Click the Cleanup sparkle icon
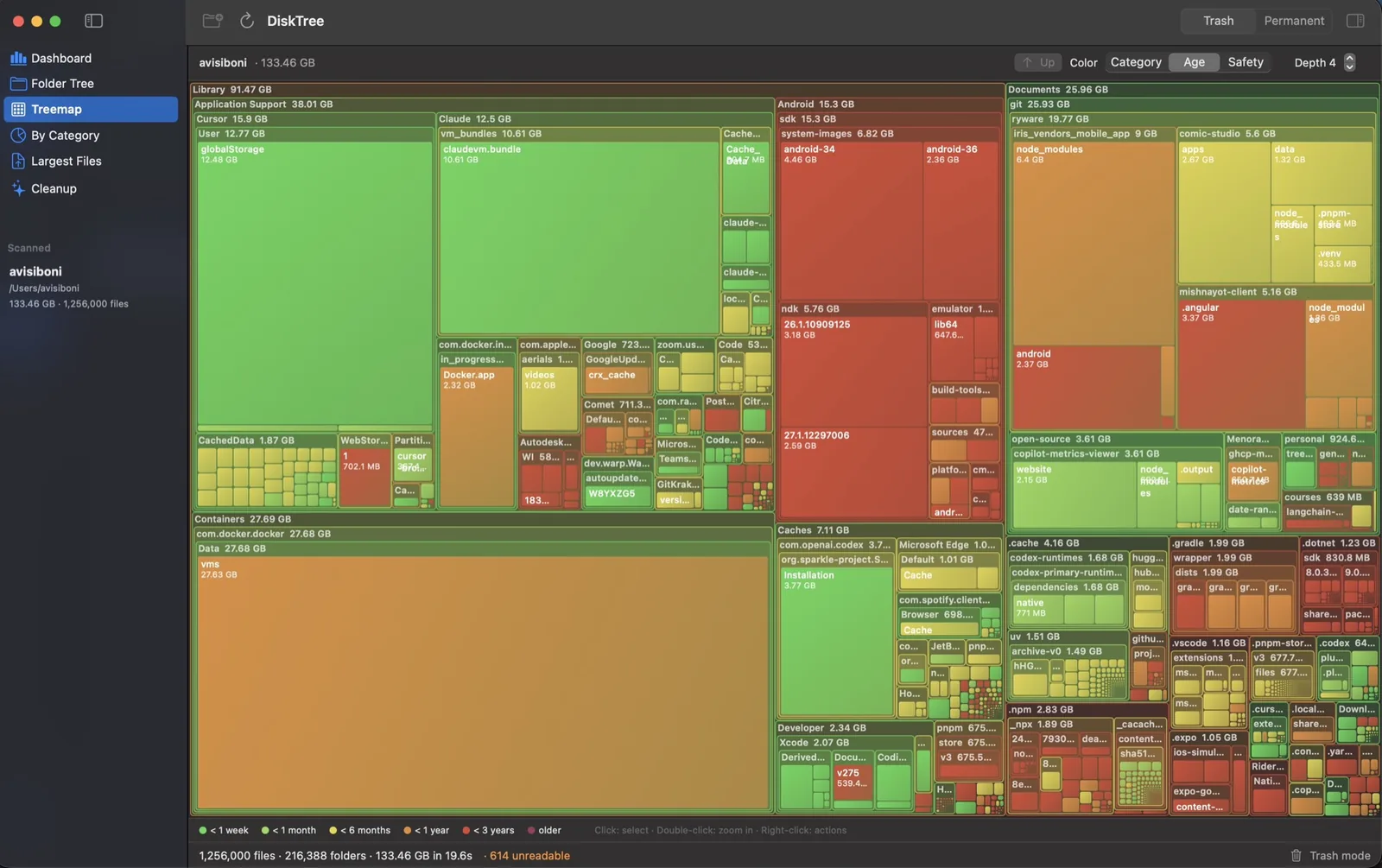Image resolution: width=1382 pixels, height=868 pixels. [18, 188]
